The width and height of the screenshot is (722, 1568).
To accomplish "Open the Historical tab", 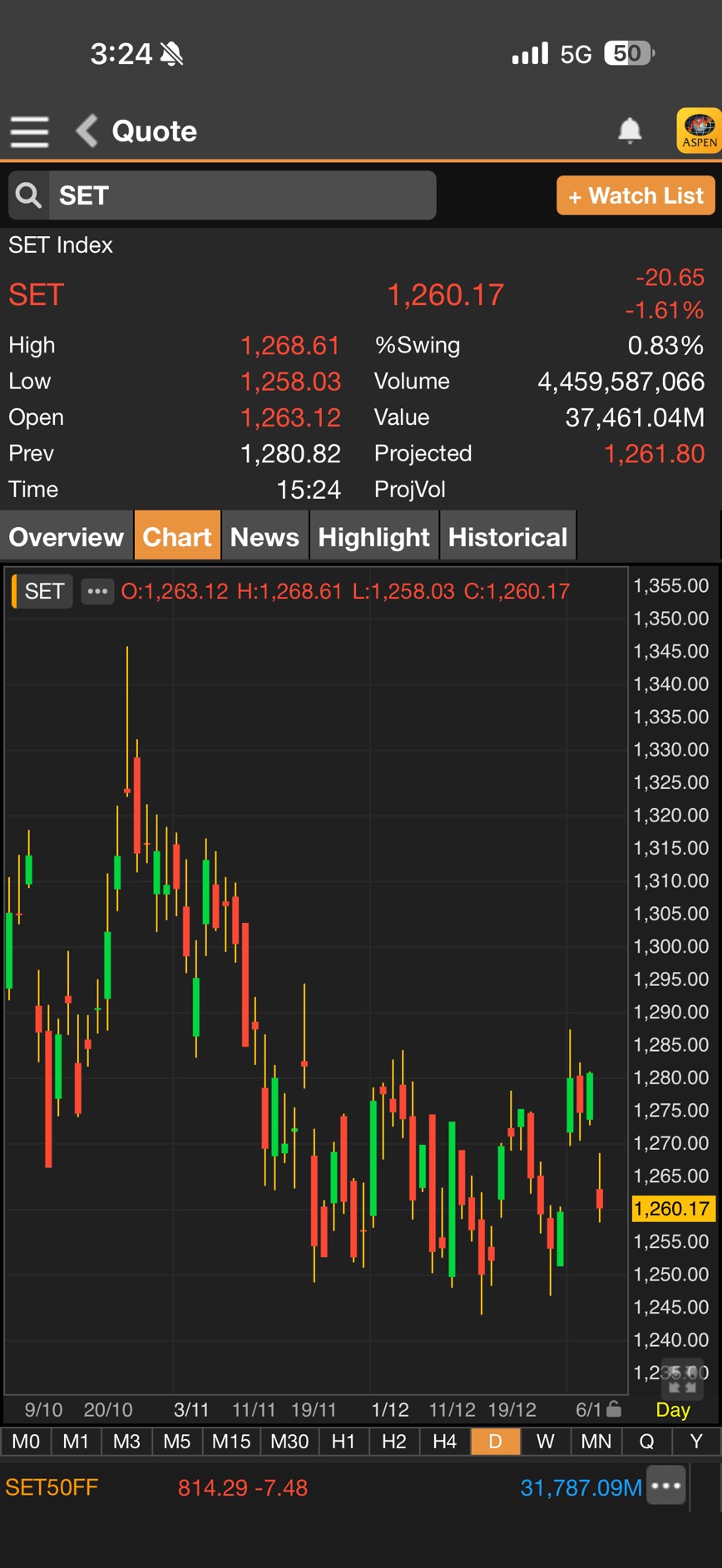I will coord(507,537).
